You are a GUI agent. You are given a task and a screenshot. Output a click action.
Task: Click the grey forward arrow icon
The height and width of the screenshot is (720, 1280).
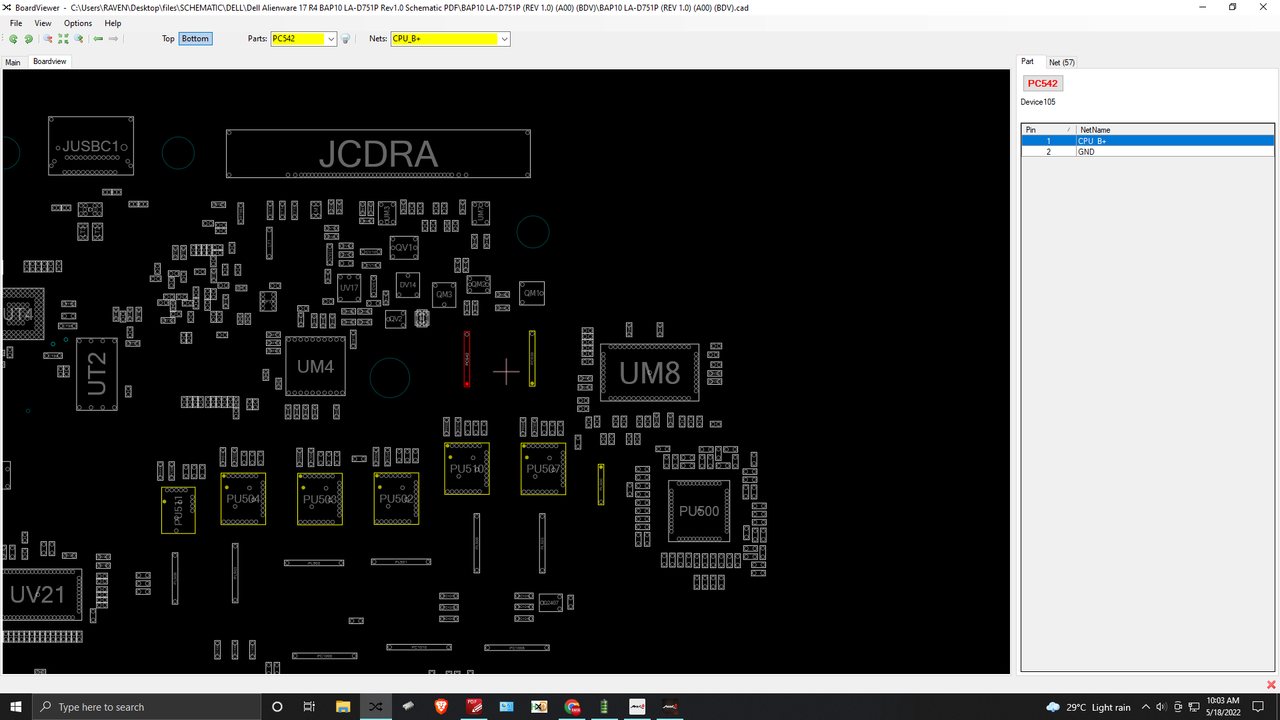coord(113,39)
